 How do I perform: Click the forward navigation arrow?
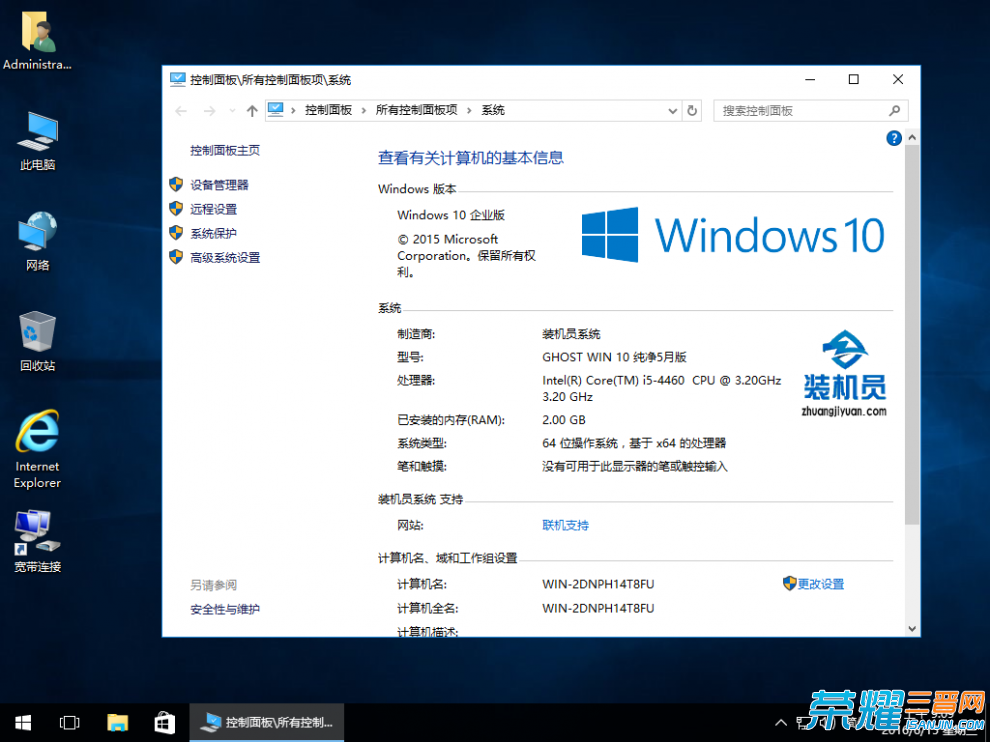pyautogui.click(x=210, y=111)
